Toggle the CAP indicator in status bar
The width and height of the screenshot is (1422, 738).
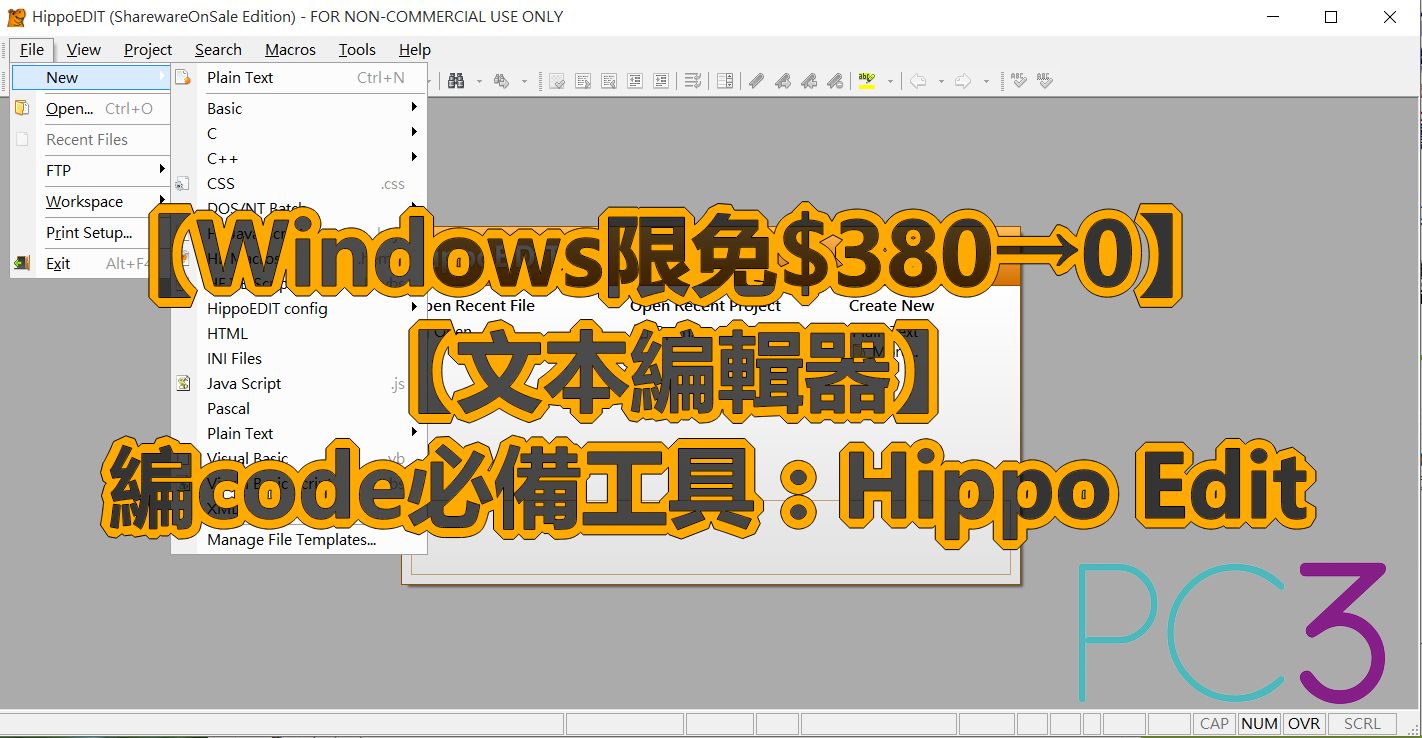pos(1214,723)
